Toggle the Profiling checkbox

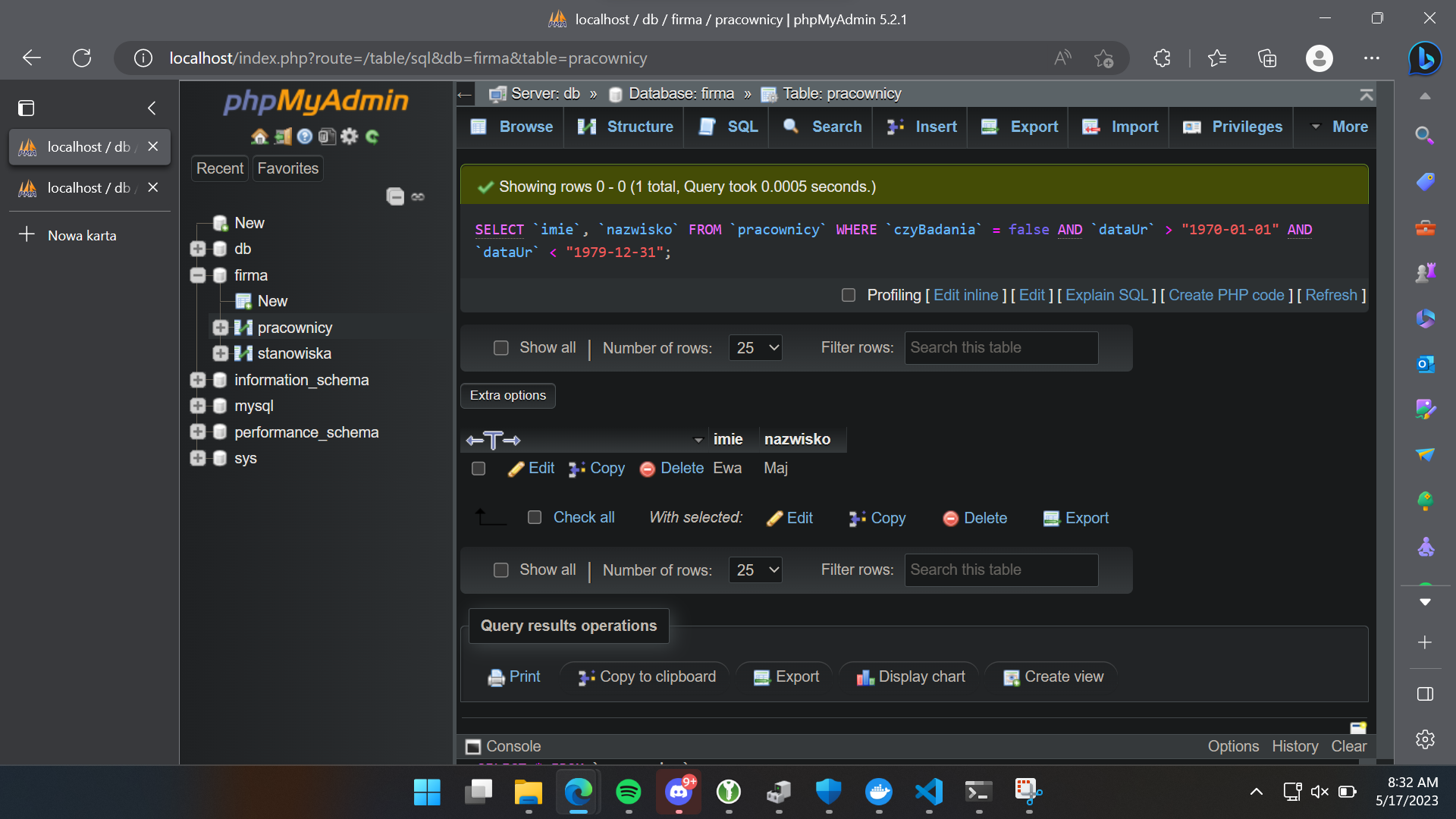click(849, 295)
